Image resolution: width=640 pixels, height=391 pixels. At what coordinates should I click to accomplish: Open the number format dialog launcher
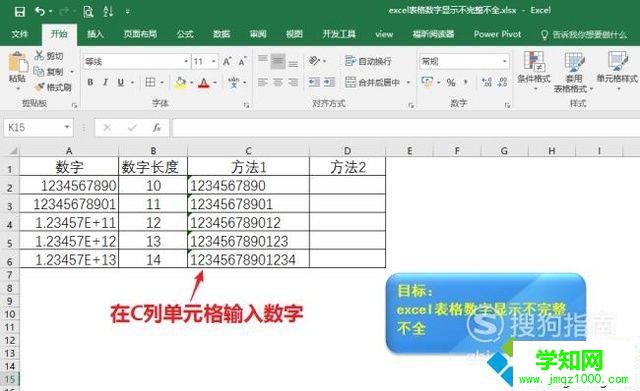pyautogui.click(x=507, y=105)
